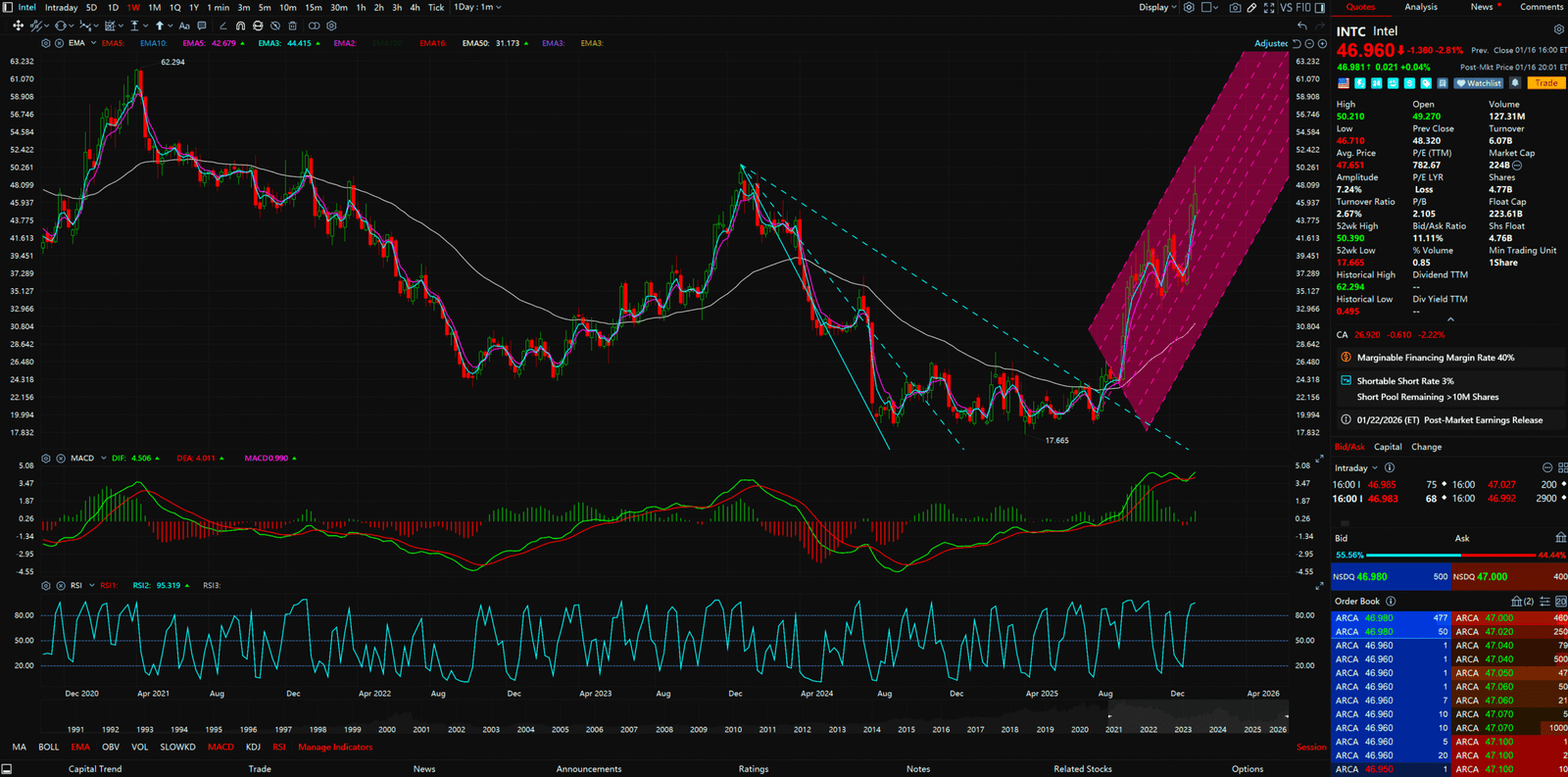Toggle the KDJ indicator
1568x777 pixels.
coord(253,748)
